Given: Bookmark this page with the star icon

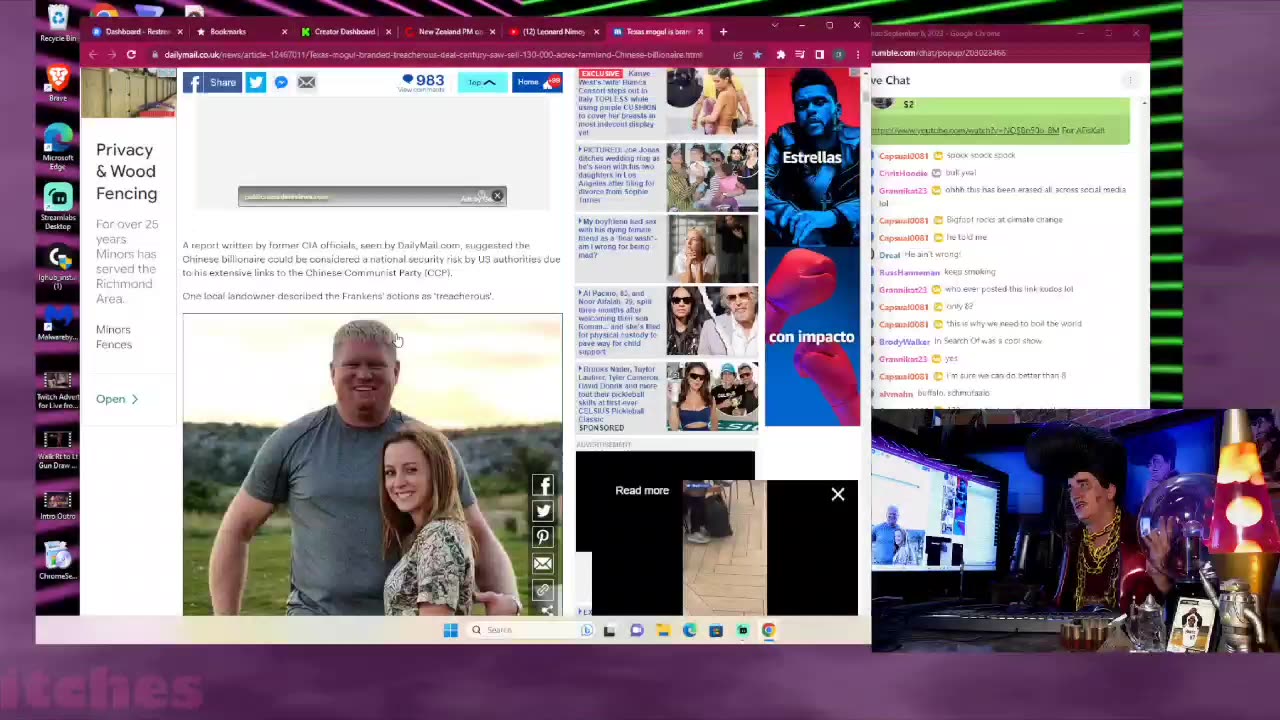Looking at the screenshot, I should coord(757,54).
